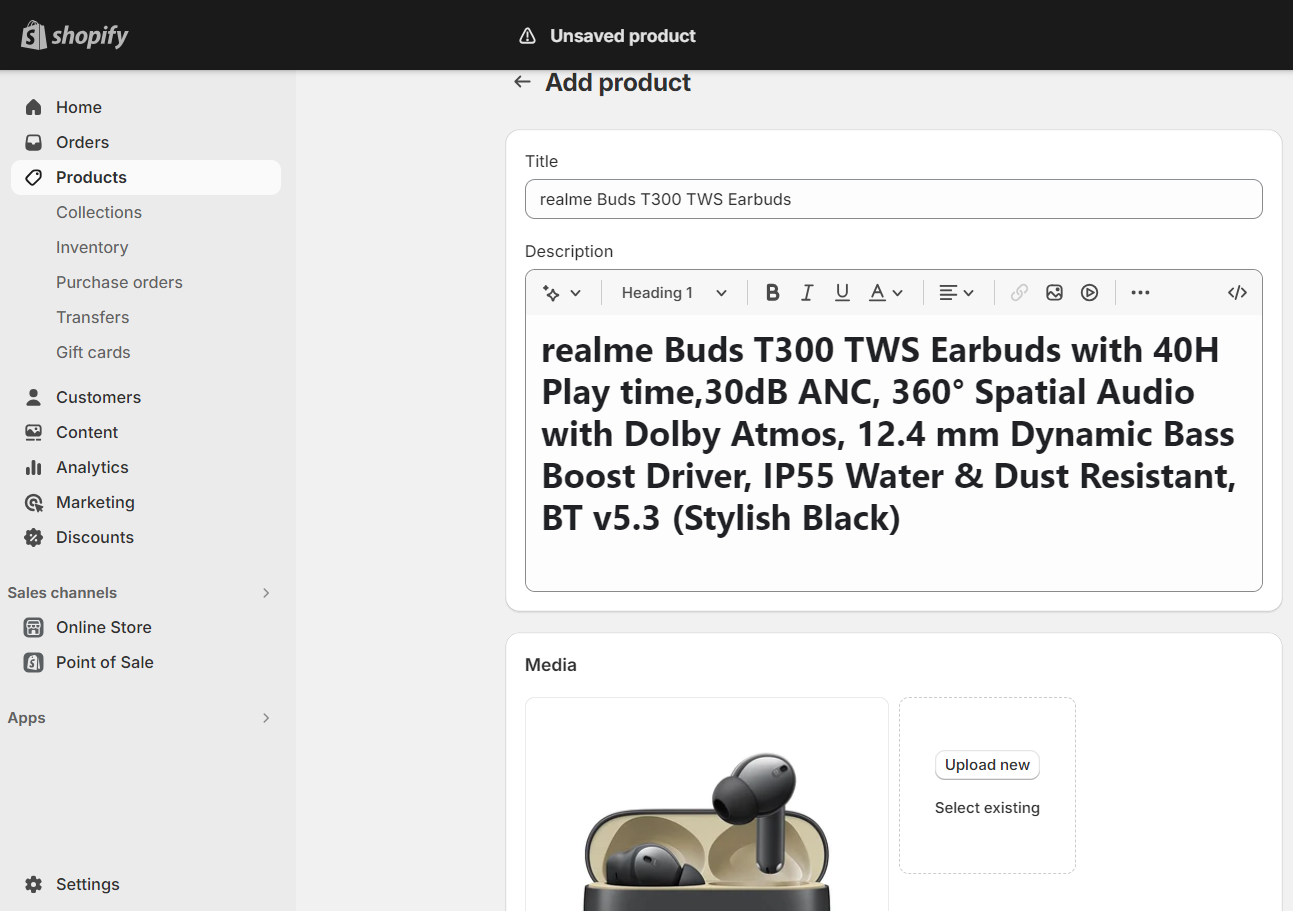Click the Online Store icon

pyautogui.click(x=34, y=627)
